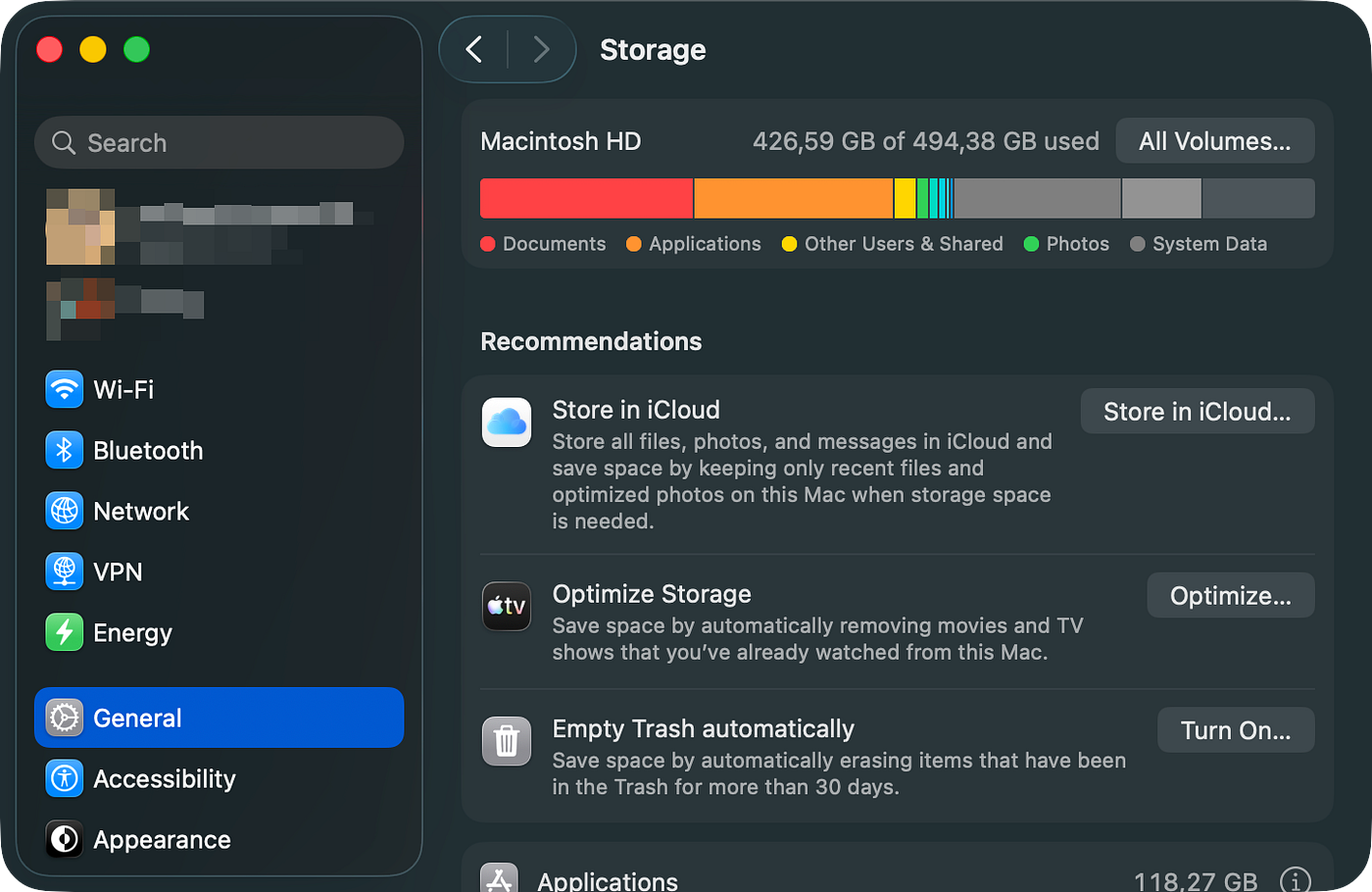Click the Applications App Store icon

click(x=500, y=878)
